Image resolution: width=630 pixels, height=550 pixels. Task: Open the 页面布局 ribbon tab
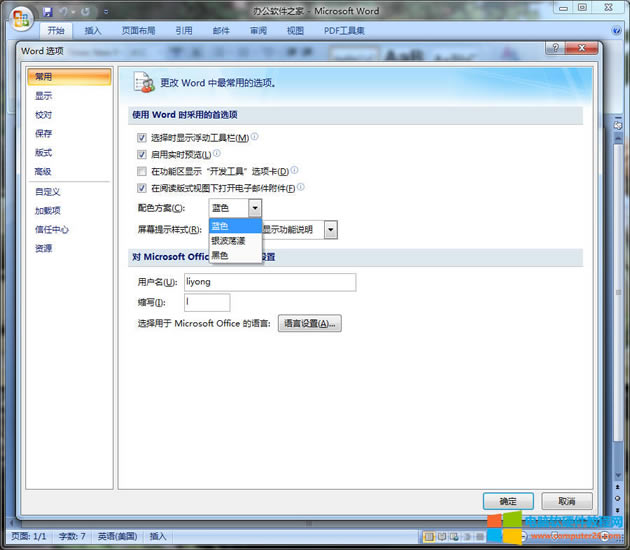click(138, 31)
